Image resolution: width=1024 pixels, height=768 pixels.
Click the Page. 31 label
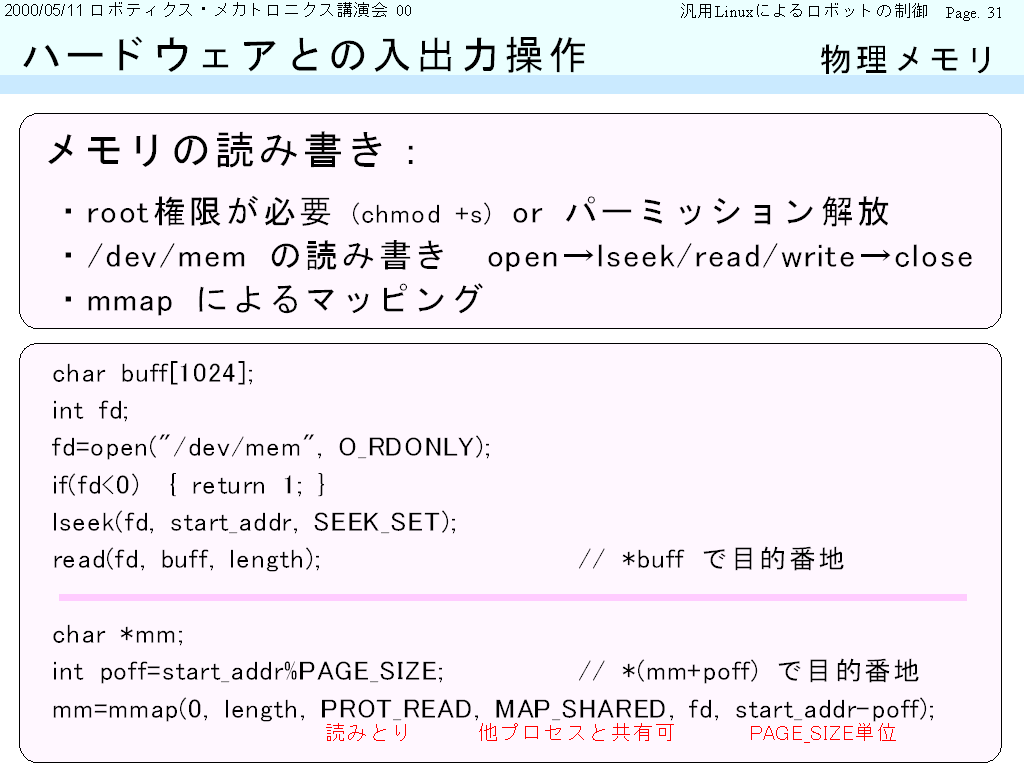974,12
